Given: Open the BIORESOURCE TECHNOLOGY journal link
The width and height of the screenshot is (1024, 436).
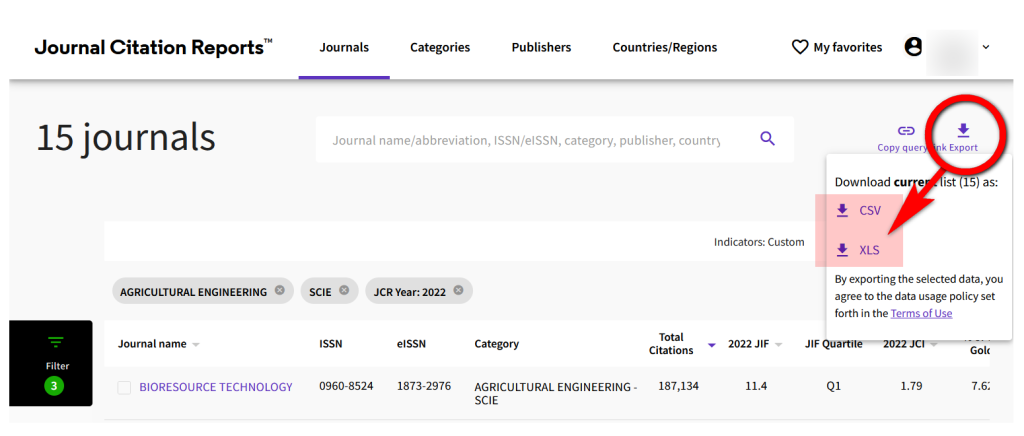Looking at the screenshot, I should pyautogui.click(x=216, y=387).
